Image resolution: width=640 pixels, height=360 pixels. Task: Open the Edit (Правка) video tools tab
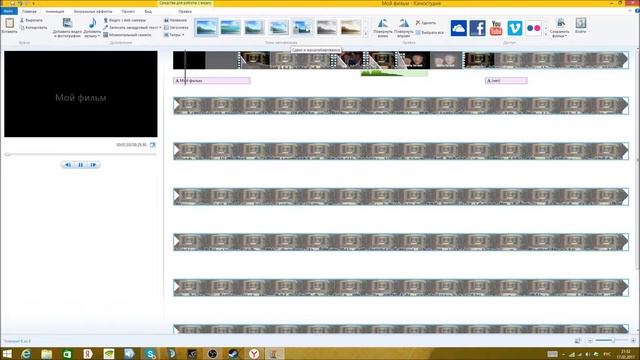185,11
